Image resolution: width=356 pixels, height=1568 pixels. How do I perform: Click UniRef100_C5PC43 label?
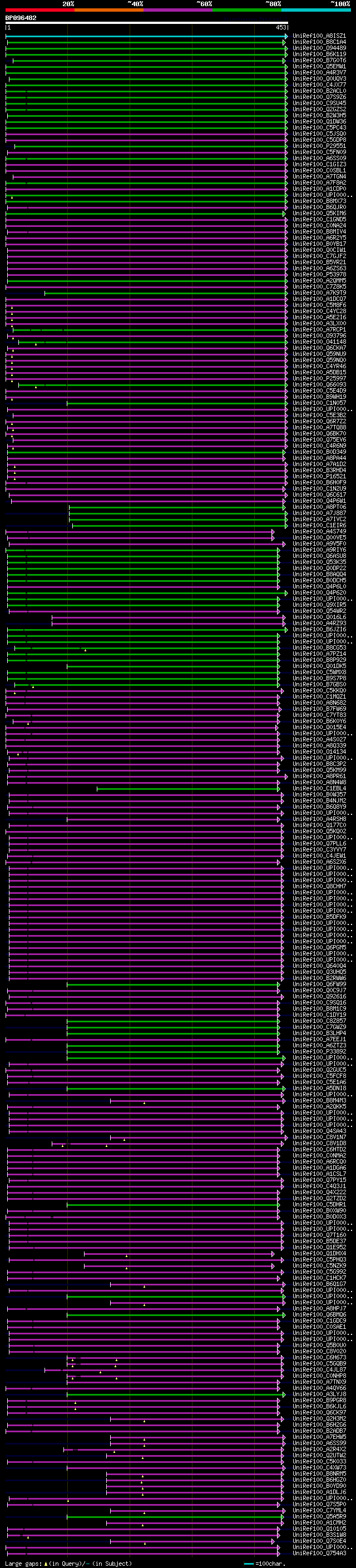tap(319, 128)
